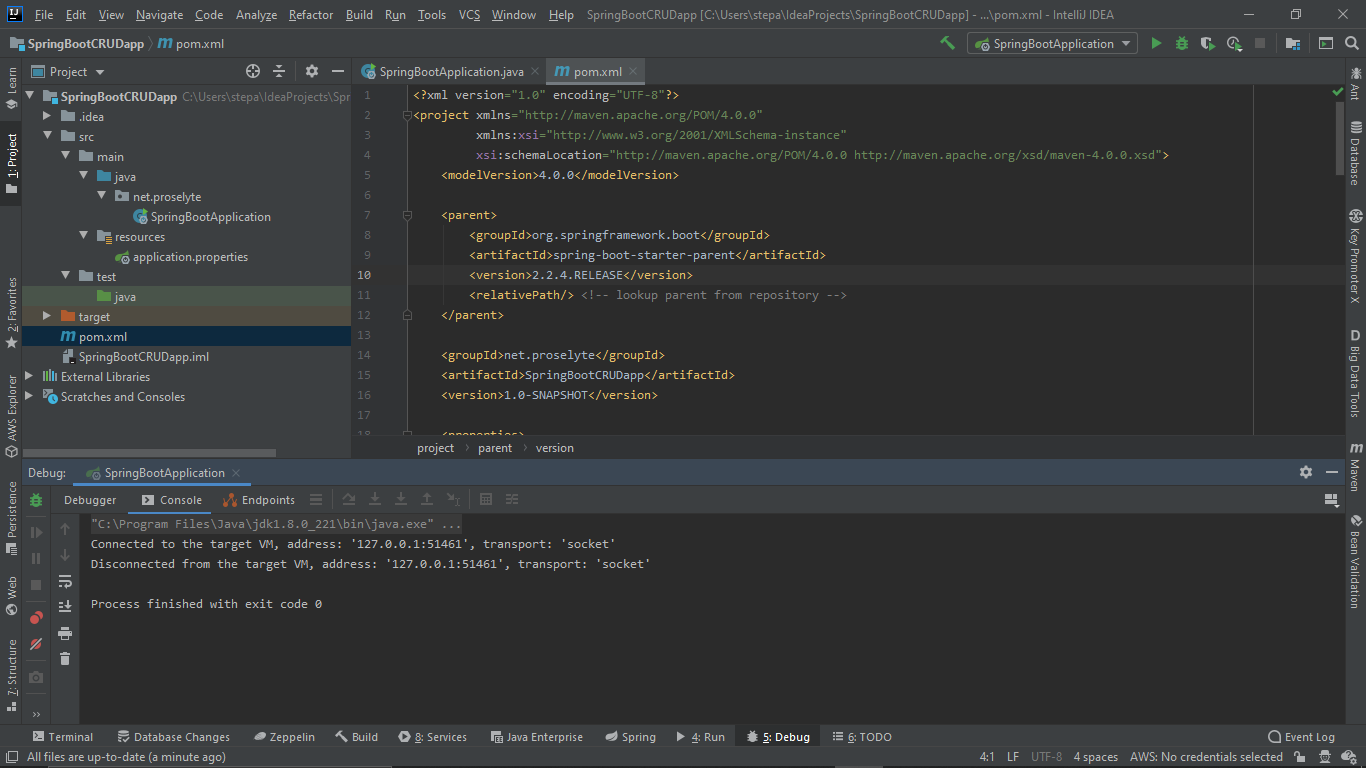Click 'parent' in the editor breadcrumb
Viewport: 1366px width, 768px height.
pyautogui.click(x=495, y=448)
